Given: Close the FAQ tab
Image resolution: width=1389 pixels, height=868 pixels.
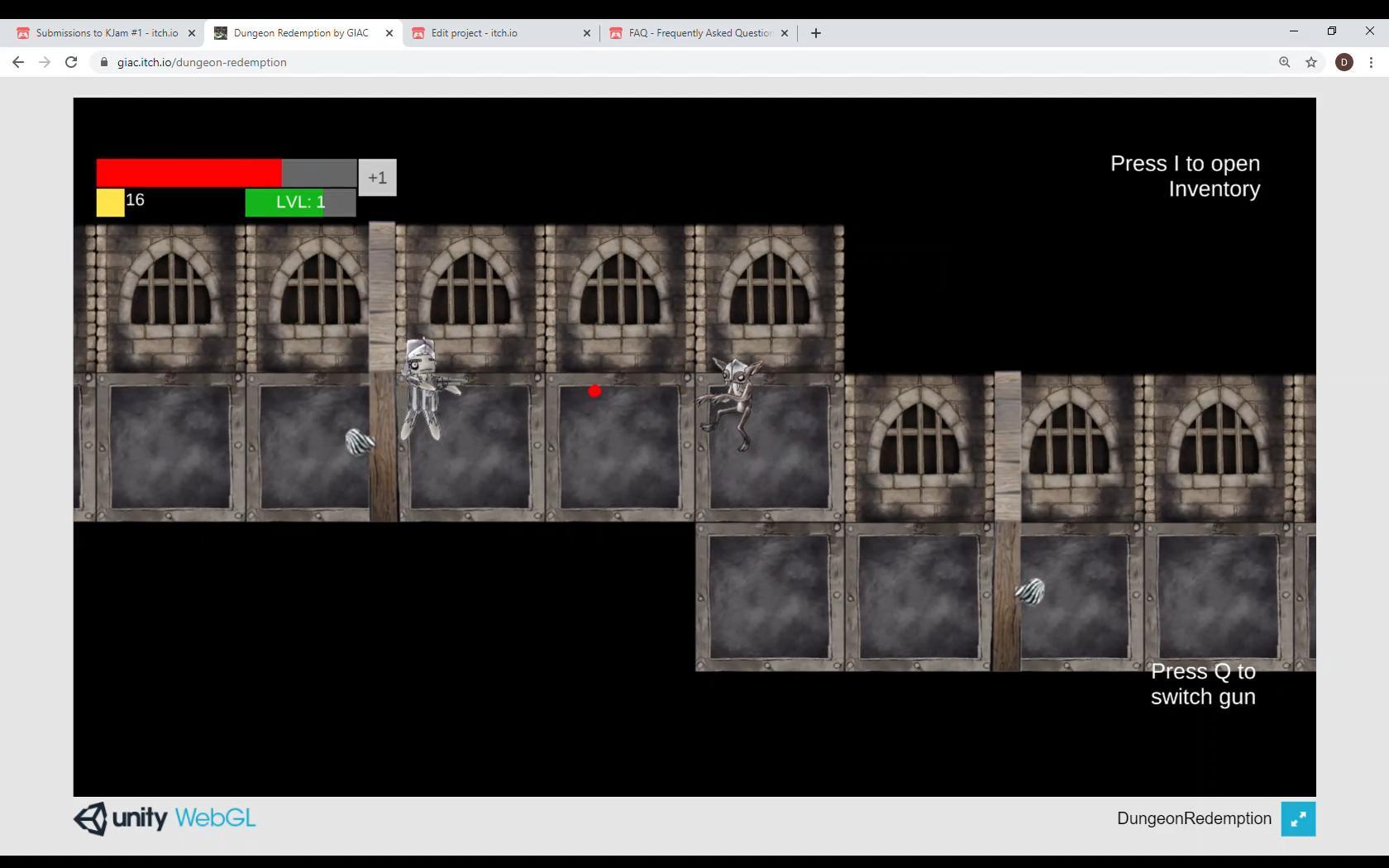Looking at the screenshot, I should point(785,33).
